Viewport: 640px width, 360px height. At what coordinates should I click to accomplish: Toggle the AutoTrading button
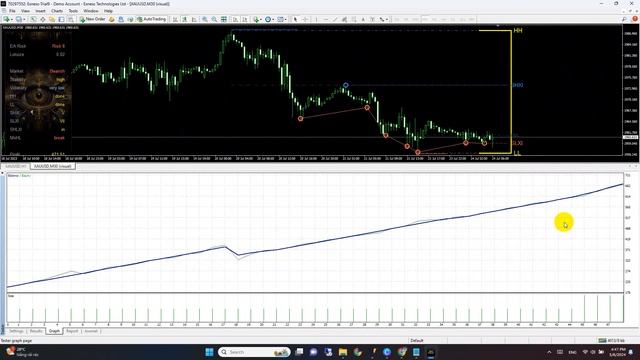151,19
